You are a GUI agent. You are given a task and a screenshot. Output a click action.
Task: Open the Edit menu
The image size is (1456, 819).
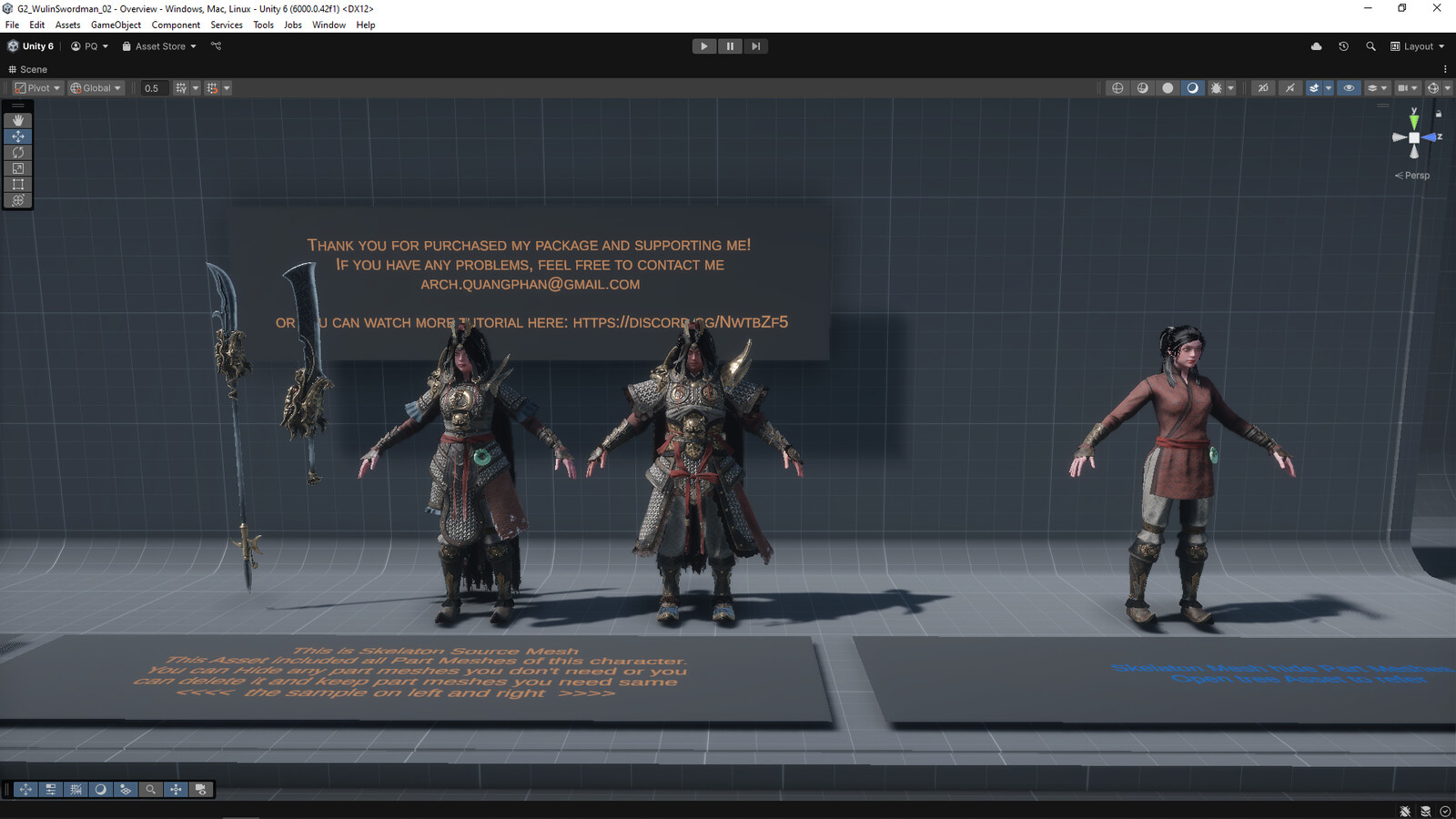click(x=37, y=25)
